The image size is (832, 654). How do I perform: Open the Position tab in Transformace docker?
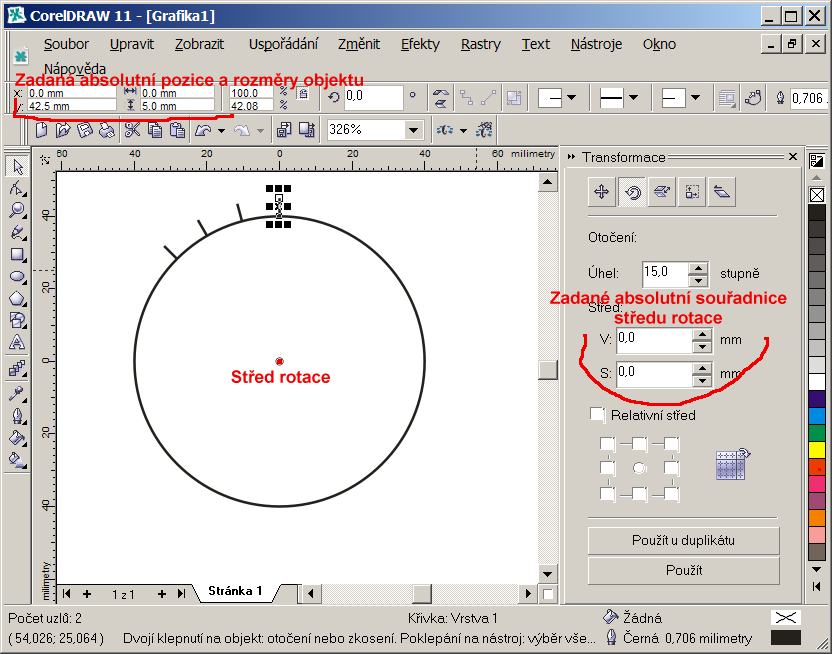601,191
